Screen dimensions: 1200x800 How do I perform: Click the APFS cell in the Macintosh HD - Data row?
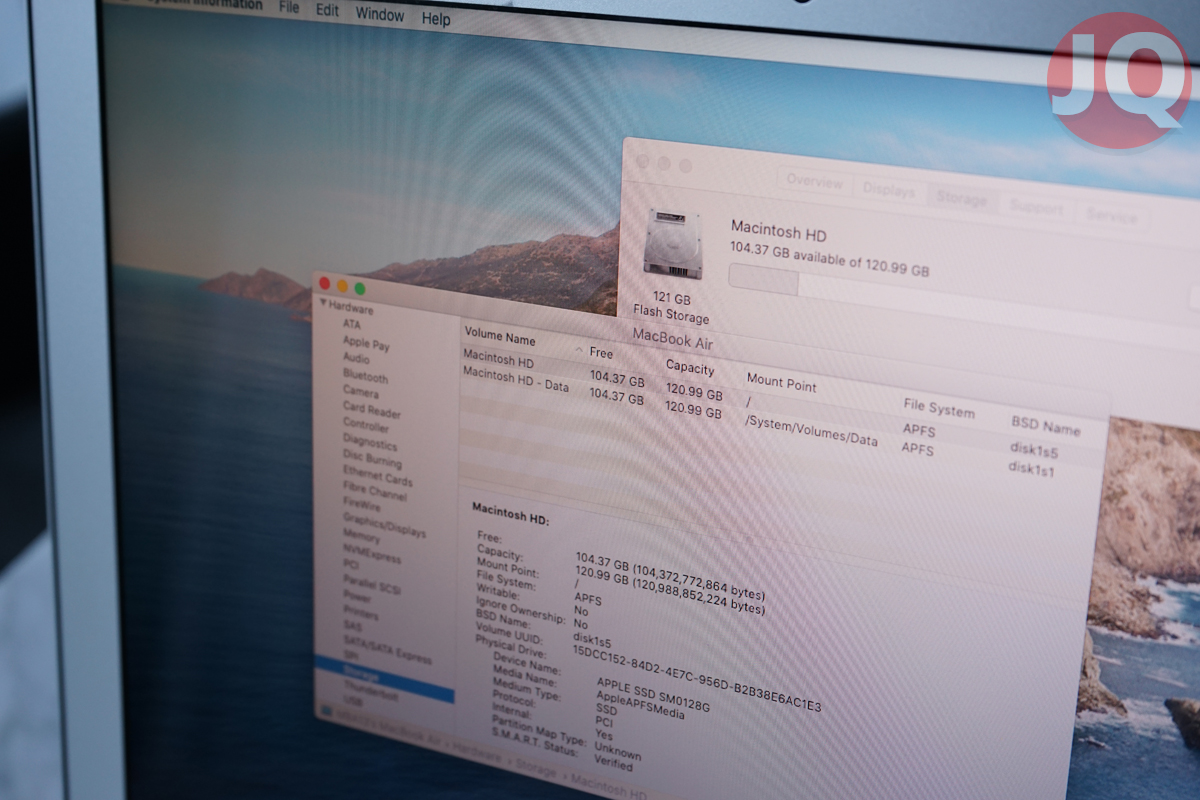coord(917,448)
